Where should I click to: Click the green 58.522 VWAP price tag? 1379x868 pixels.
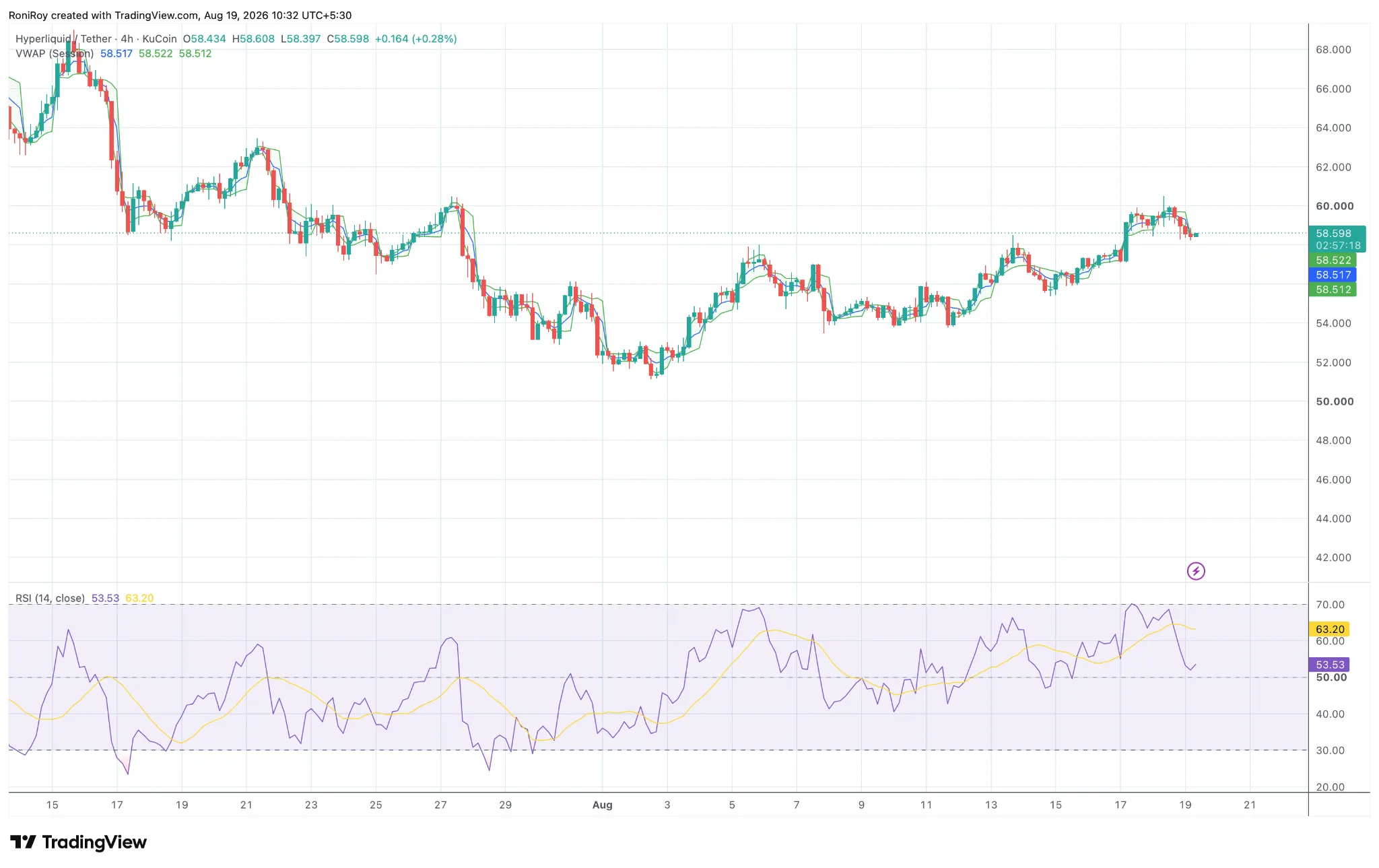1332,260
